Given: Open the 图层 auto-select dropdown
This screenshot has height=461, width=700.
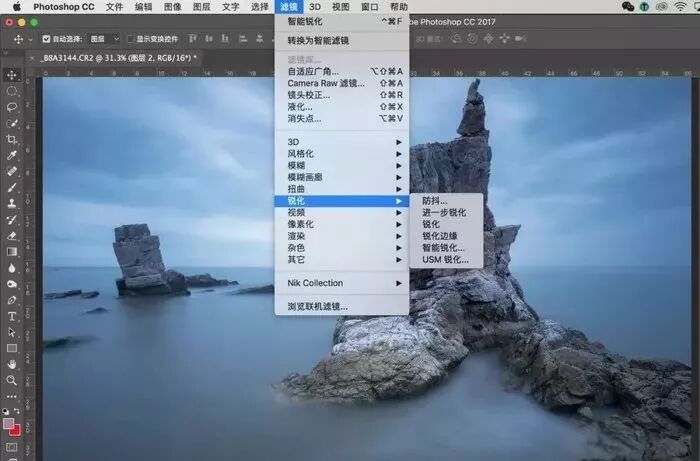Looking at the screenshot, I should [x=104, y=39].
